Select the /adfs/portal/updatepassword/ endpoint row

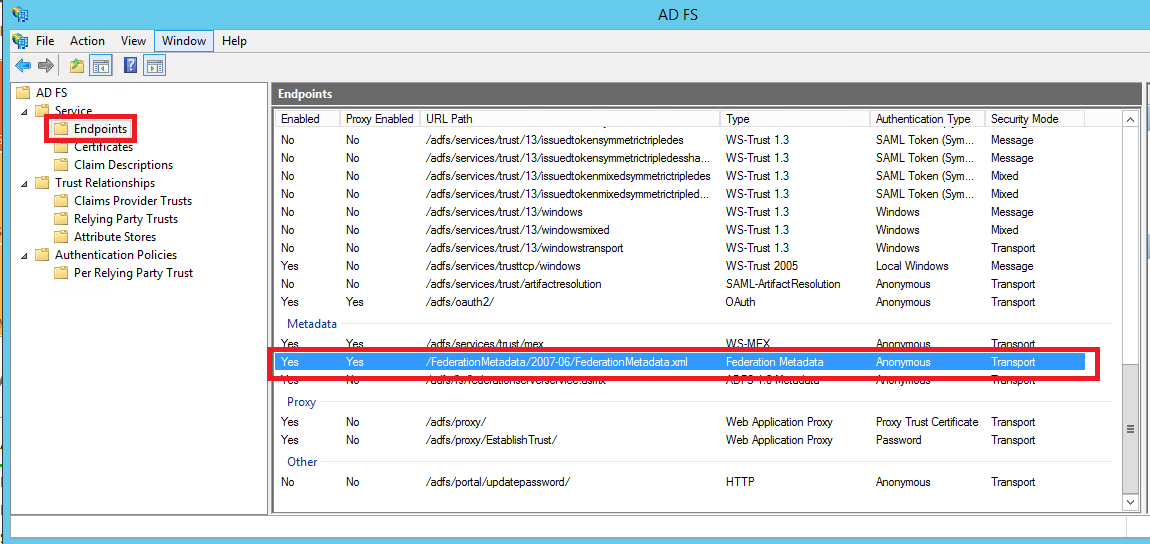click(x=680, y=482)
